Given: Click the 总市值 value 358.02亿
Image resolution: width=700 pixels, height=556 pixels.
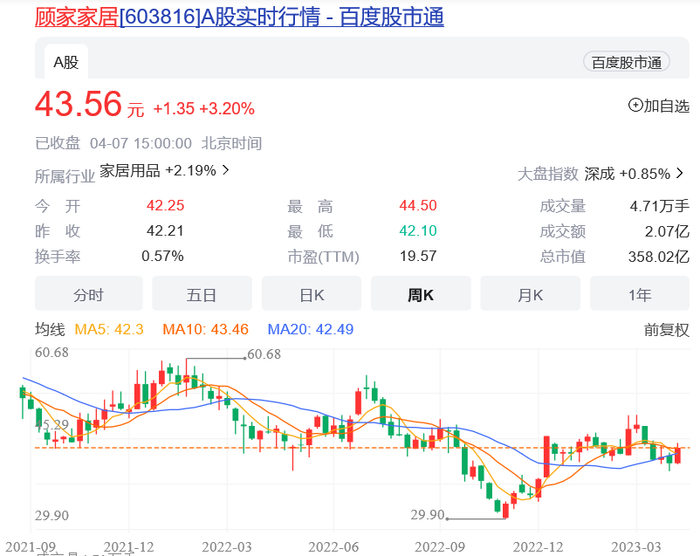Looking at the screenshot, I should click(659, 257).
